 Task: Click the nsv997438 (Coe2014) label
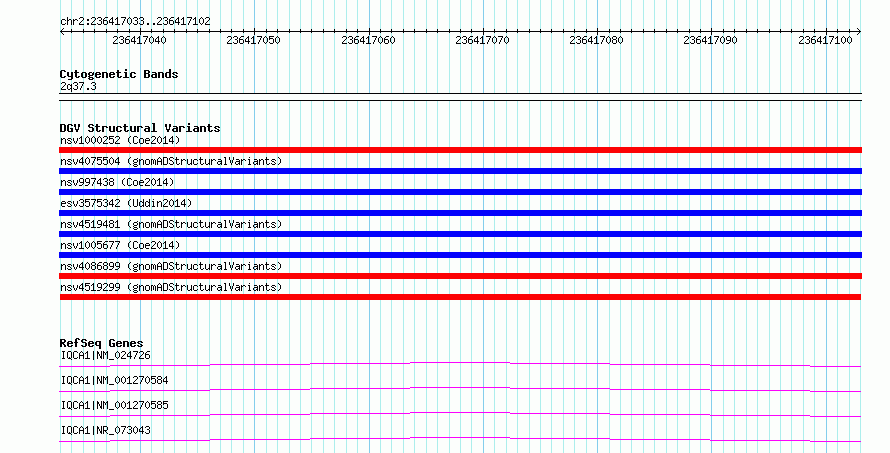point(117,182)
